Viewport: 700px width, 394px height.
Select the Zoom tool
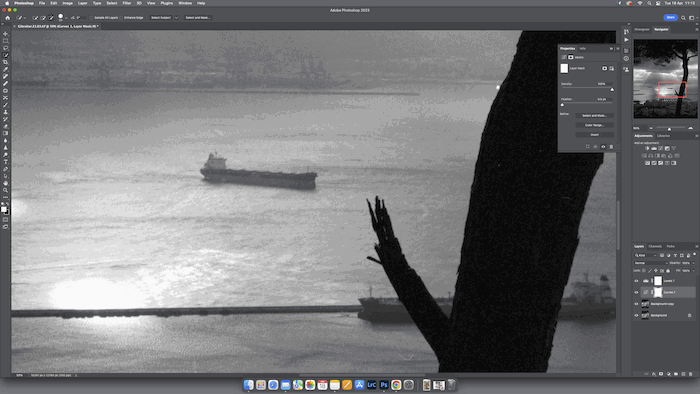point(5,191)
